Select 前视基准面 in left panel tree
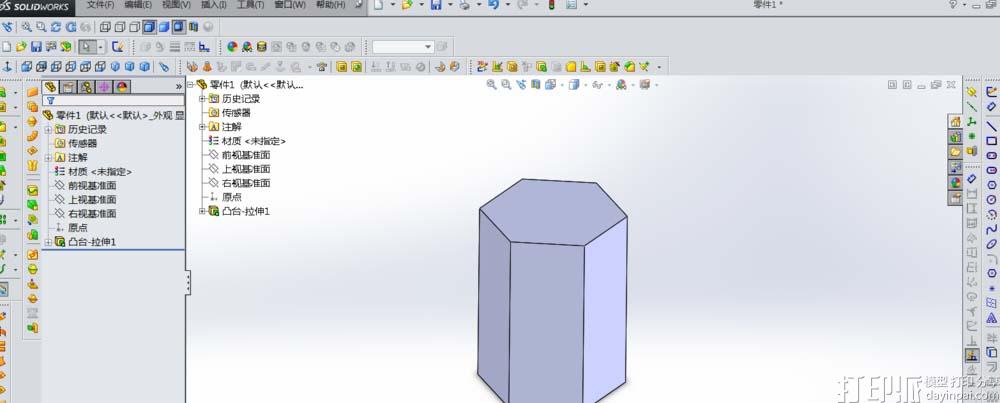This screenshot has height=403, width=1000. tap(92, 186)
